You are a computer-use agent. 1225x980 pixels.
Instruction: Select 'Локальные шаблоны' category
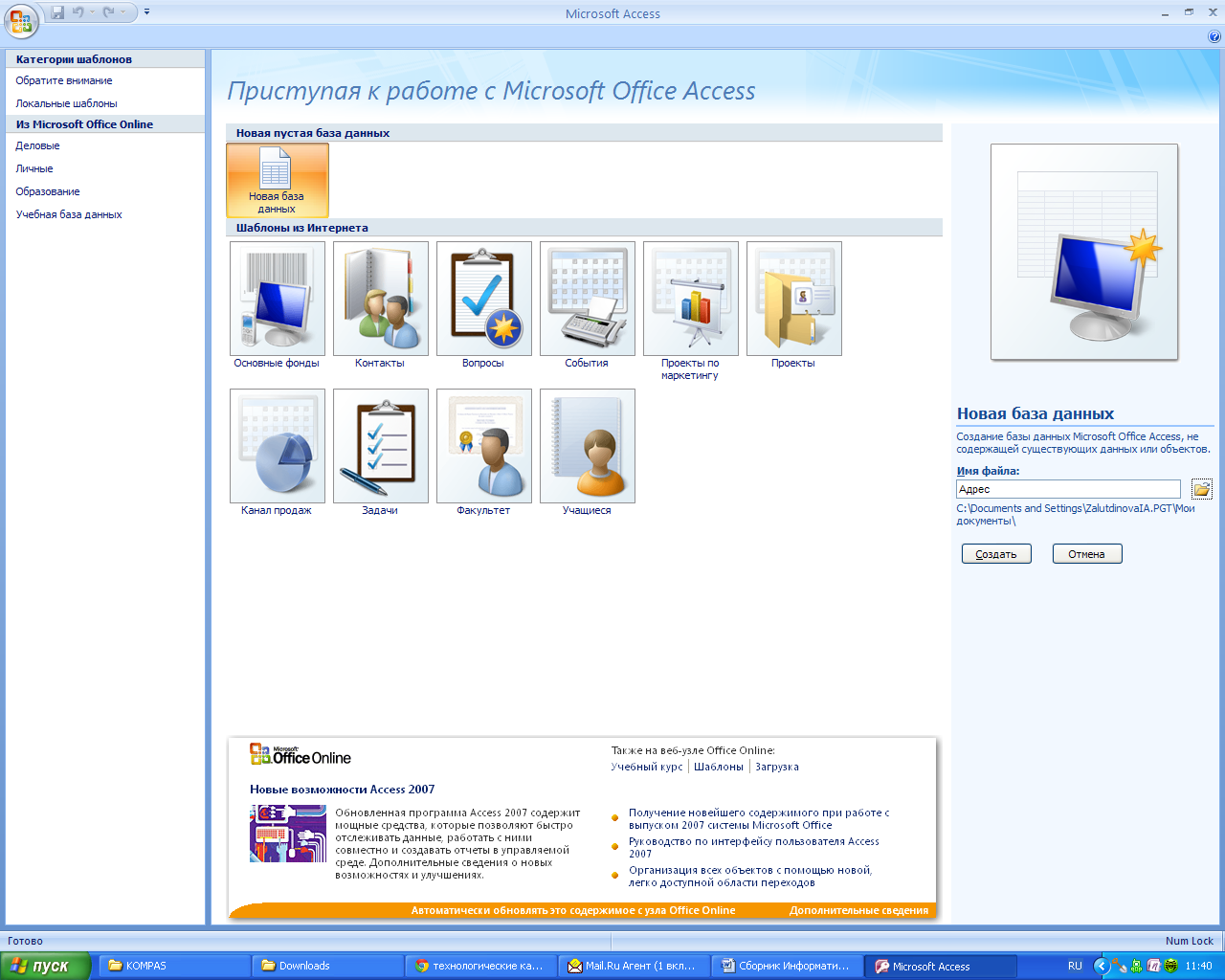[67, 103]
